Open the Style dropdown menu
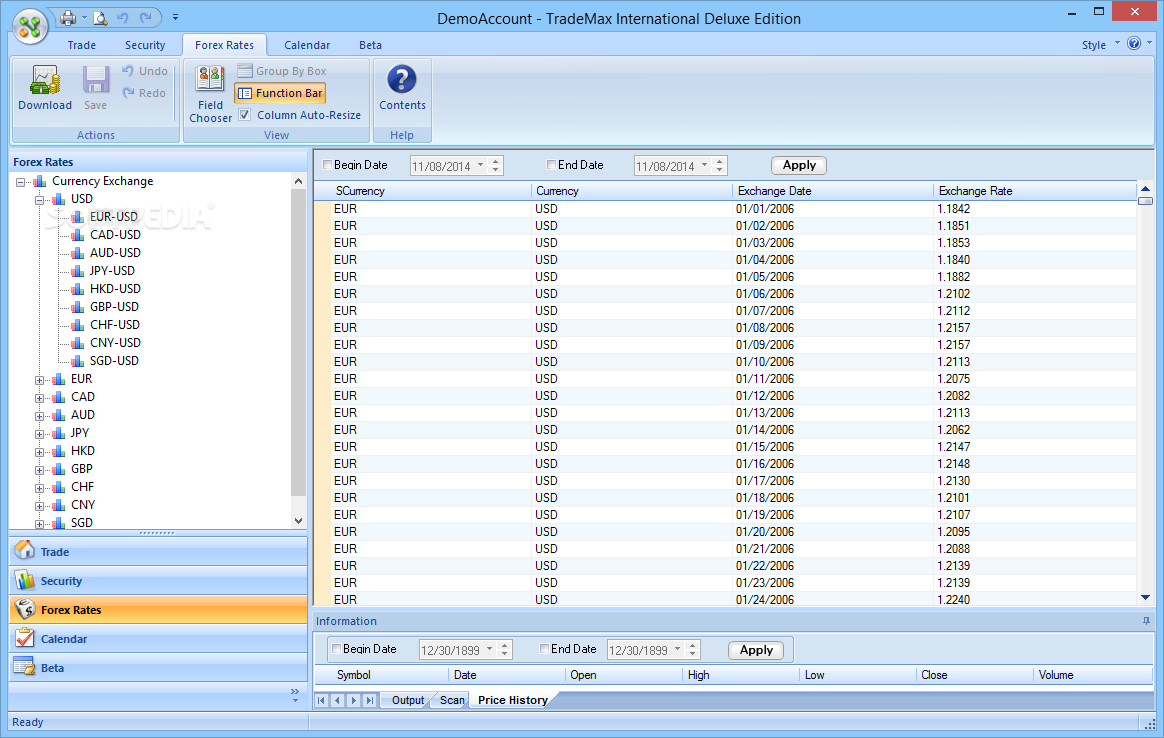Screen dimensions: 1164x738 point(1100,45)
